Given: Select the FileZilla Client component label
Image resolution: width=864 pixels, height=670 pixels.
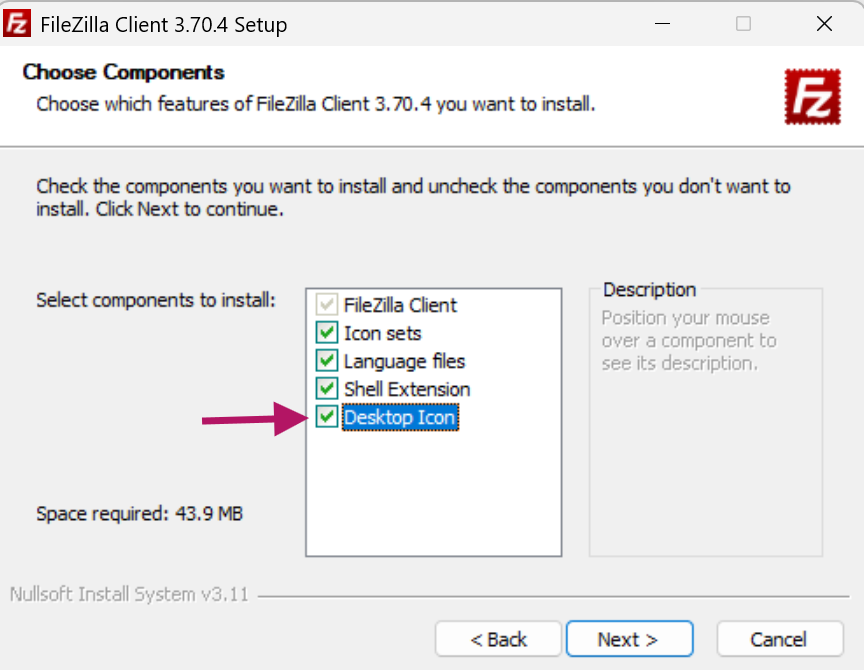Looking at the screenshot, I should click(x=400, y=305).
